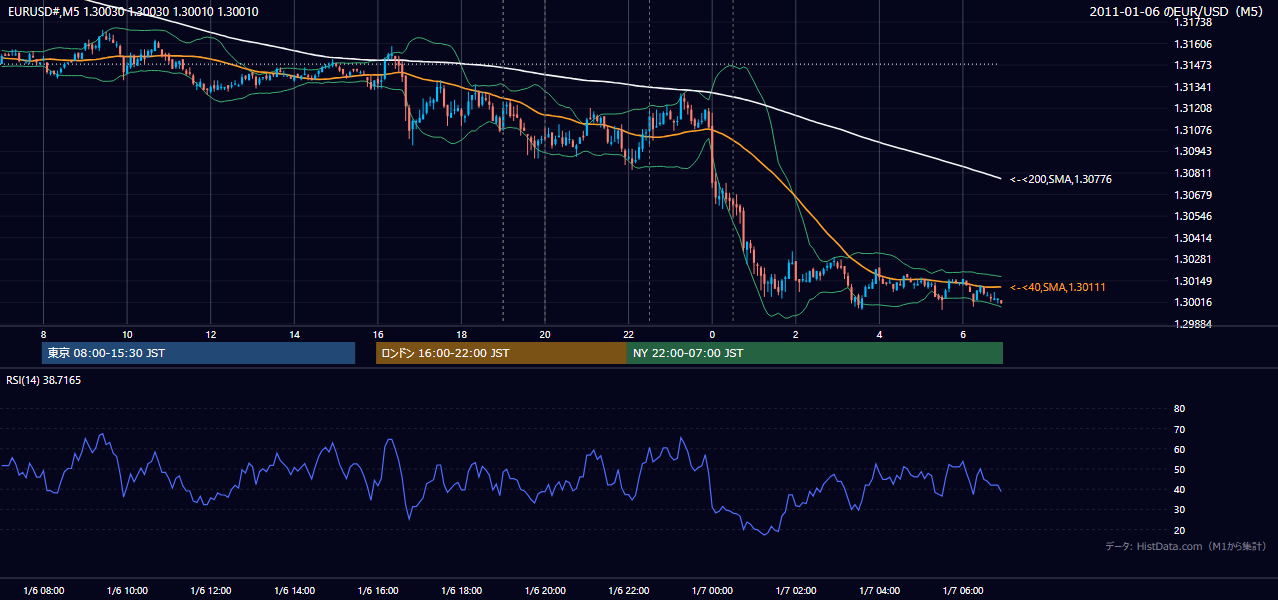Click hour tick 8 under price chart

[43, 334]
